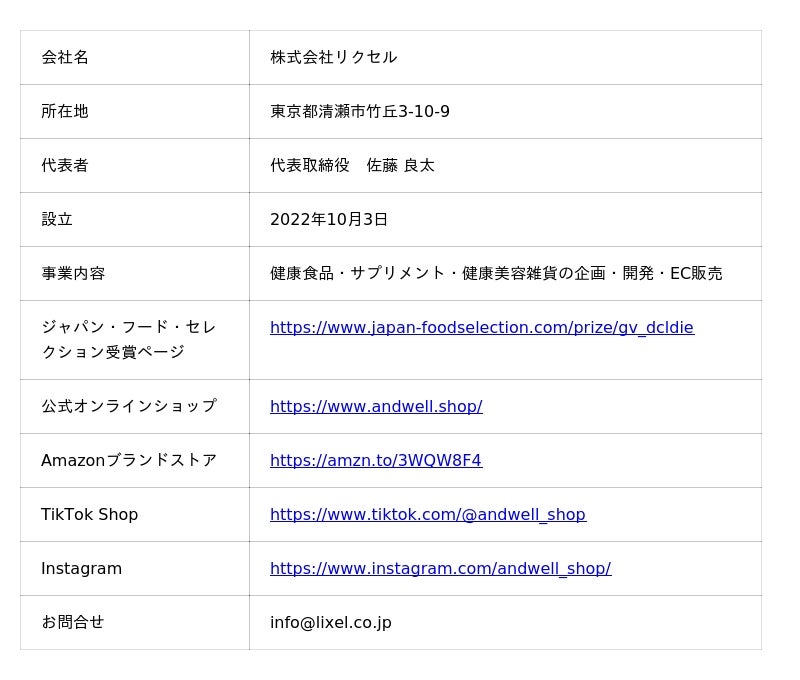
Task: Click the ジャパン・フード・セレクション受賞ページ label
Action: (x=129, y=339)
